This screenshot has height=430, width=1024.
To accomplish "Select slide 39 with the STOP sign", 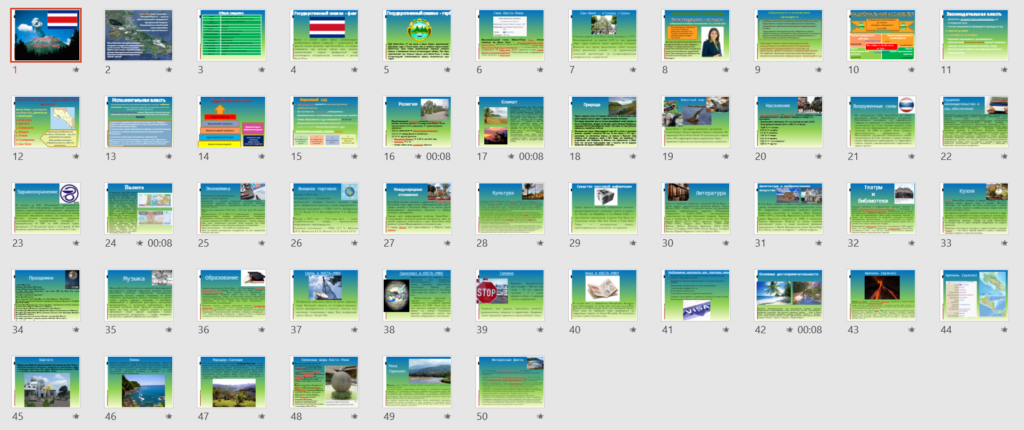I will point(510,293).
